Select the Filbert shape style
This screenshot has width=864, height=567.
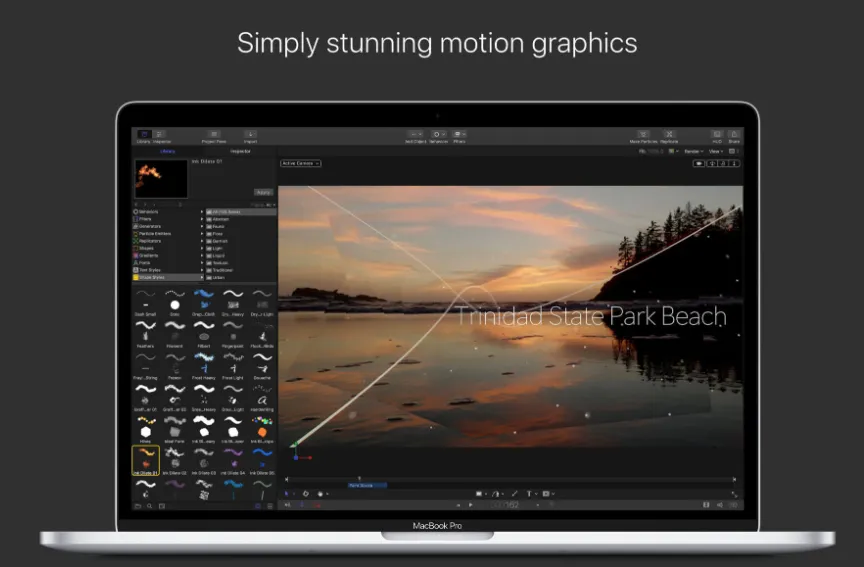[204, 334]
